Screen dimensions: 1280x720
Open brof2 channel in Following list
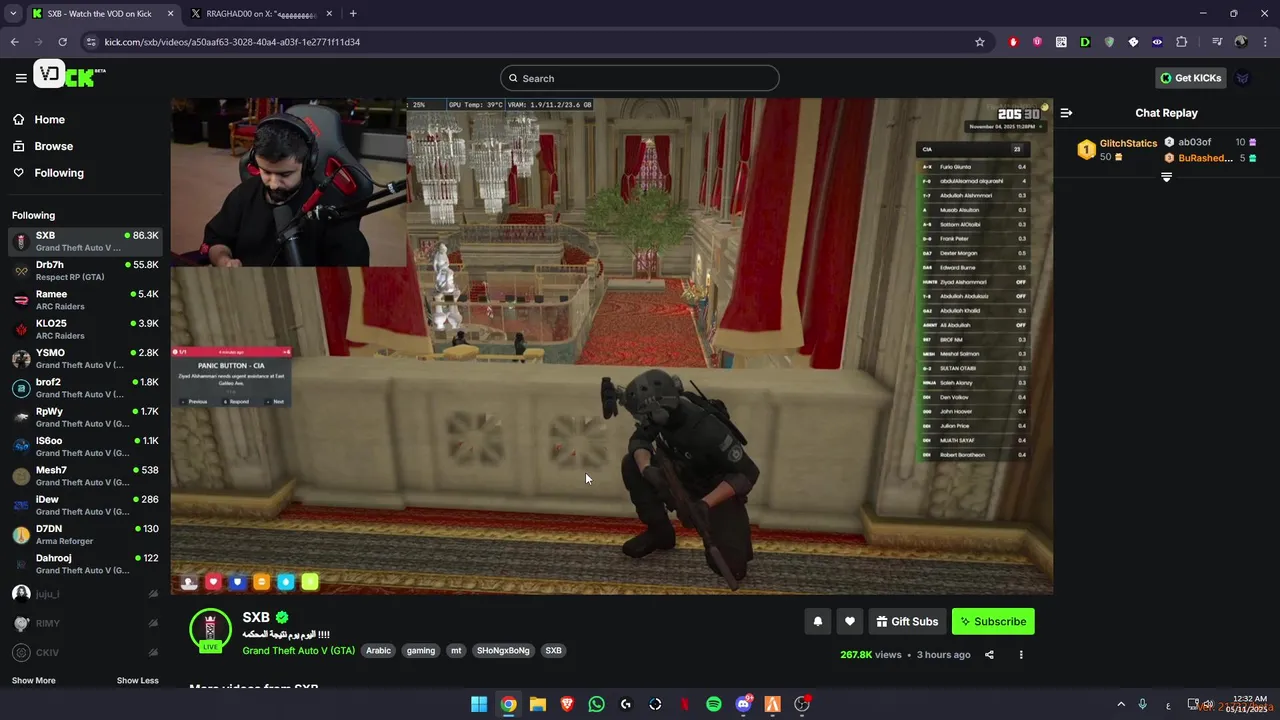(85, 388)
